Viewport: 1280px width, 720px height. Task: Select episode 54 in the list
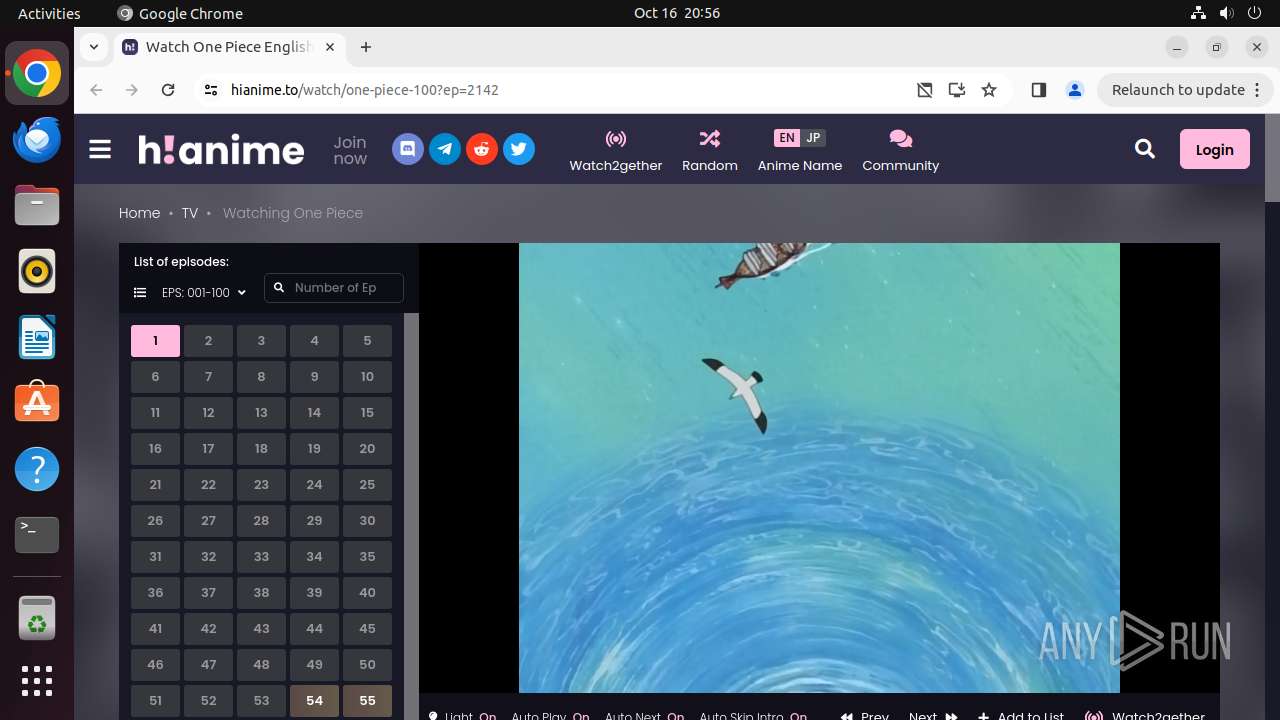point(314,701)
